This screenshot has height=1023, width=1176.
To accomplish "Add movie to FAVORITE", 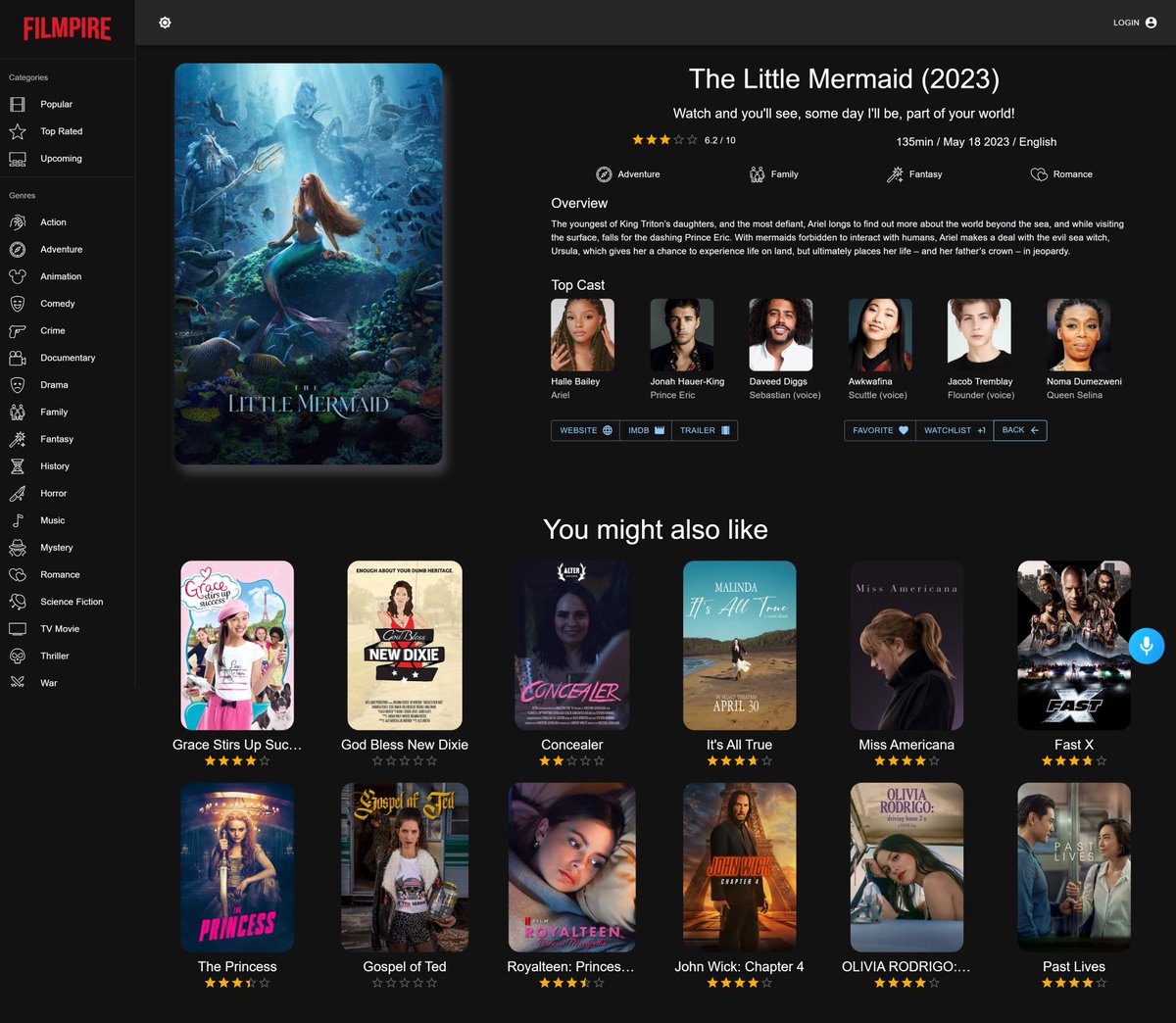I will click(x=880, y=430).
